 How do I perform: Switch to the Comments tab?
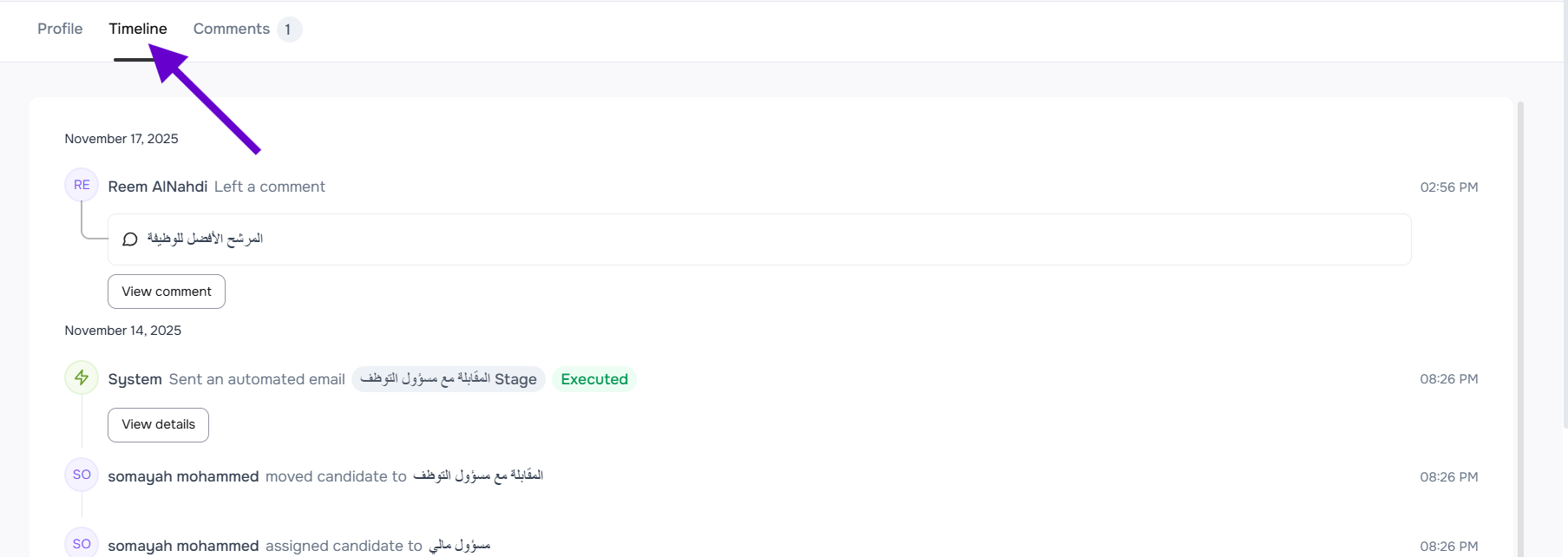(231, 29)
